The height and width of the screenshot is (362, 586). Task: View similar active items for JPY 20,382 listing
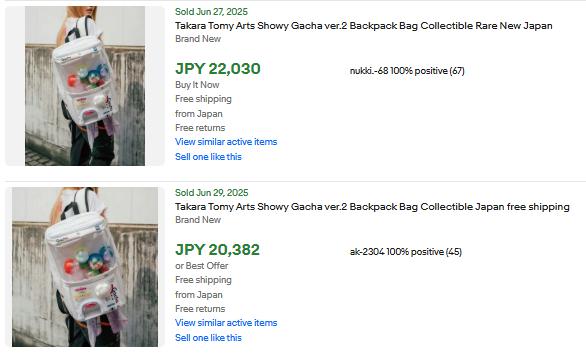tap(226, 322)
